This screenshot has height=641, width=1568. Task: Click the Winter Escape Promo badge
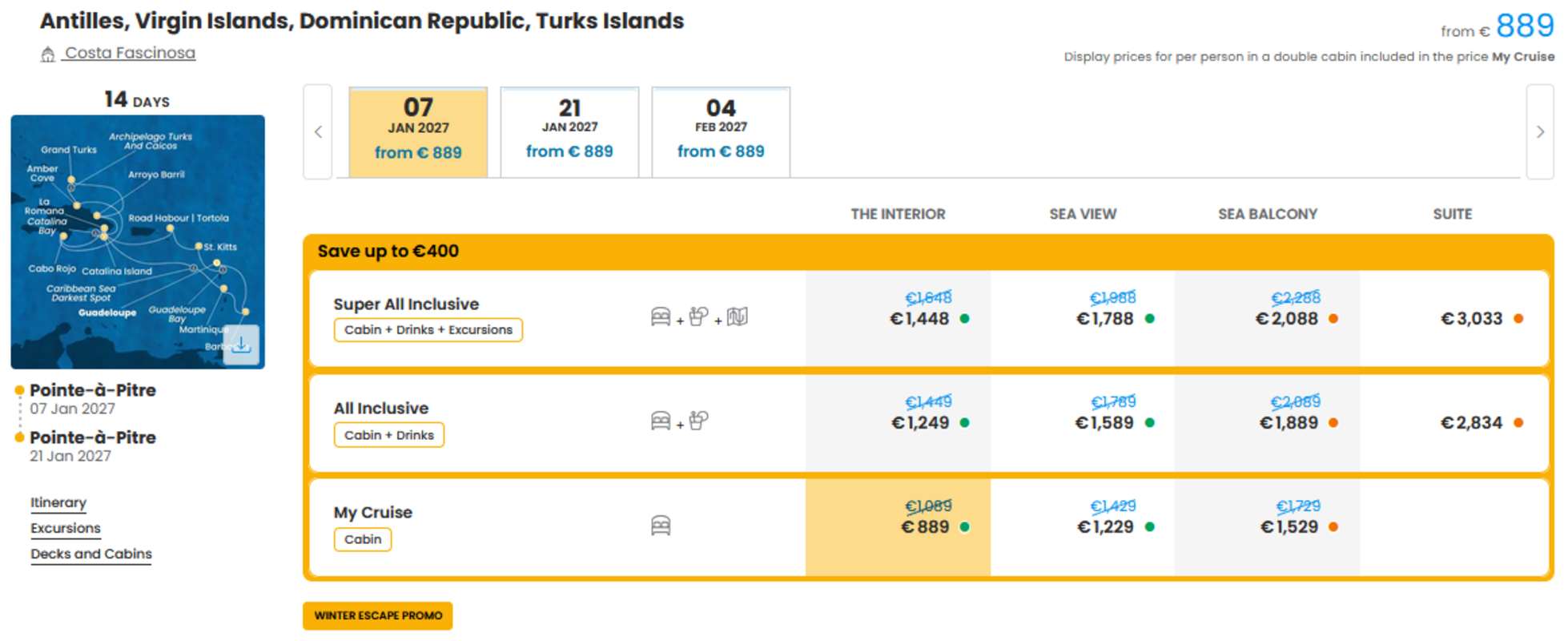pos(378,615)
